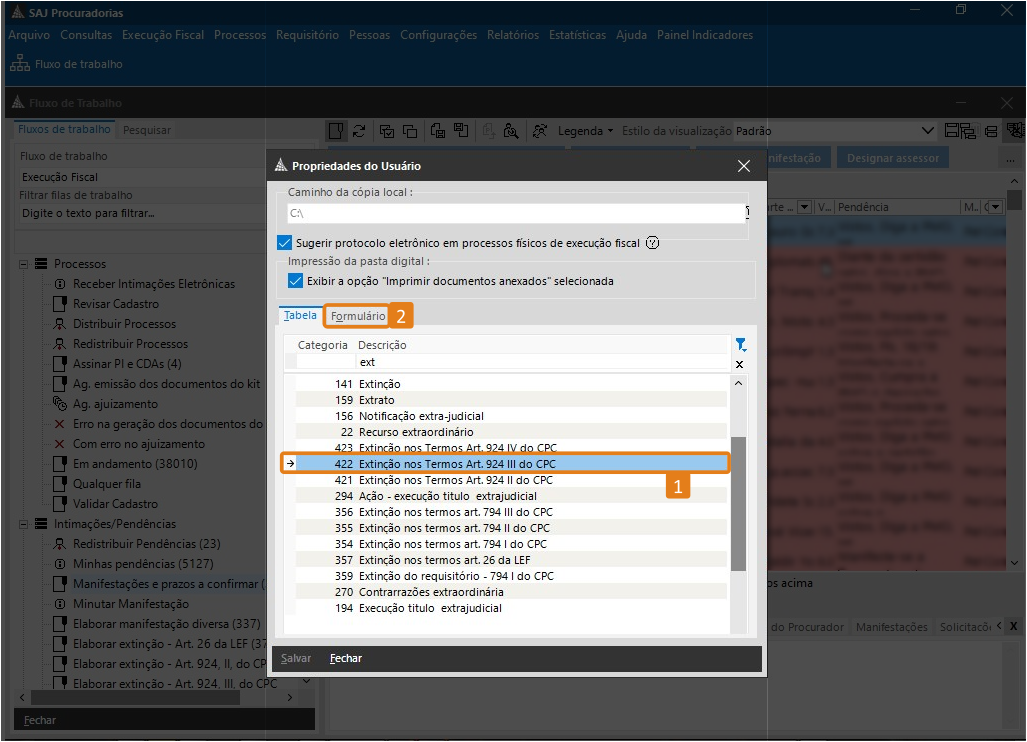Click the help icon beside protocolo eletrônico

(653, 243)
